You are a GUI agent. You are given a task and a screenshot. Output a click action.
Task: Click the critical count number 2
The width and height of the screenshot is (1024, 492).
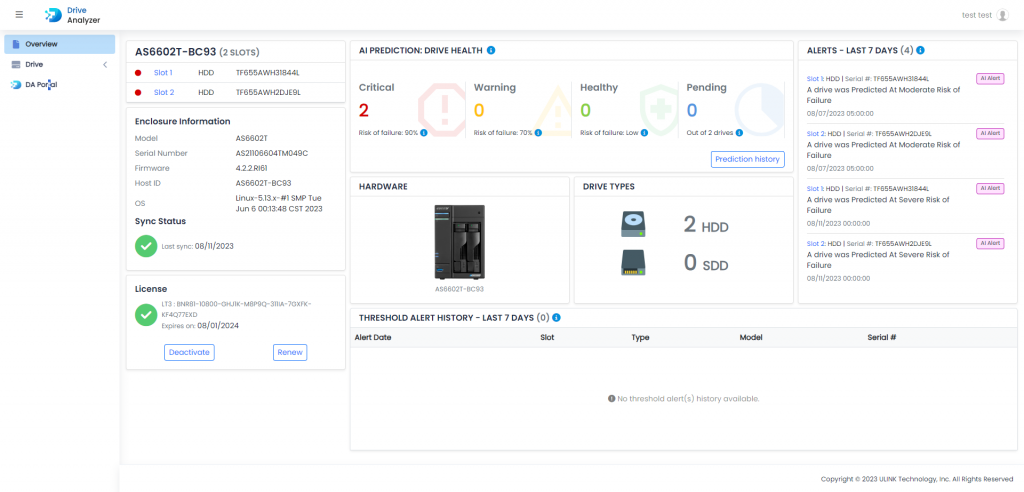364,110
